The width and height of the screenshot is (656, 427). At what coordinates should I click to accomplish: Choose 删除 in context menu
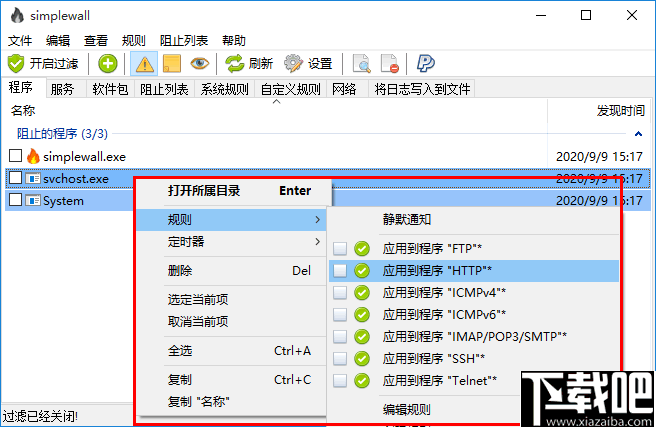click(x=231, y=271)
